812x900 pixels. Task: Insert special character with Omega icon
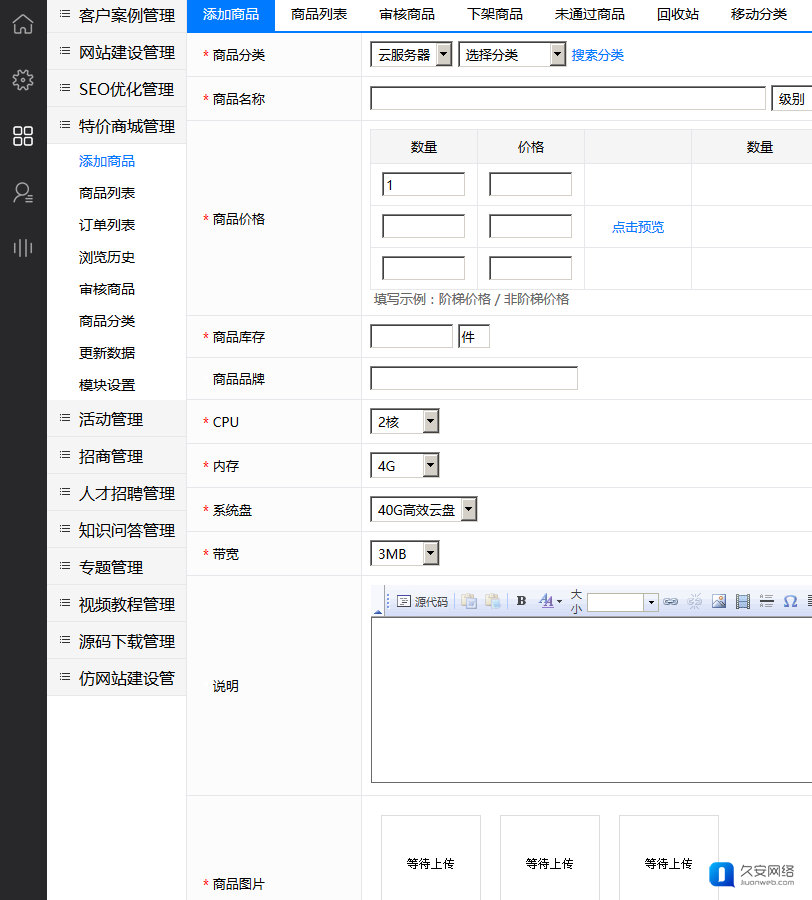[790, 601]
